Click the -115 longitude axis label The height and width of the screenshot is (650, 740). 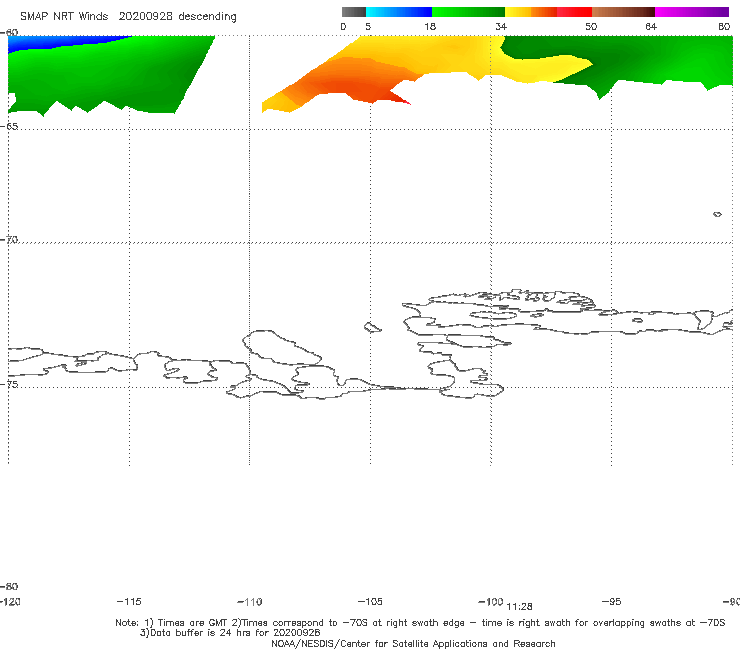coord(129,601)
